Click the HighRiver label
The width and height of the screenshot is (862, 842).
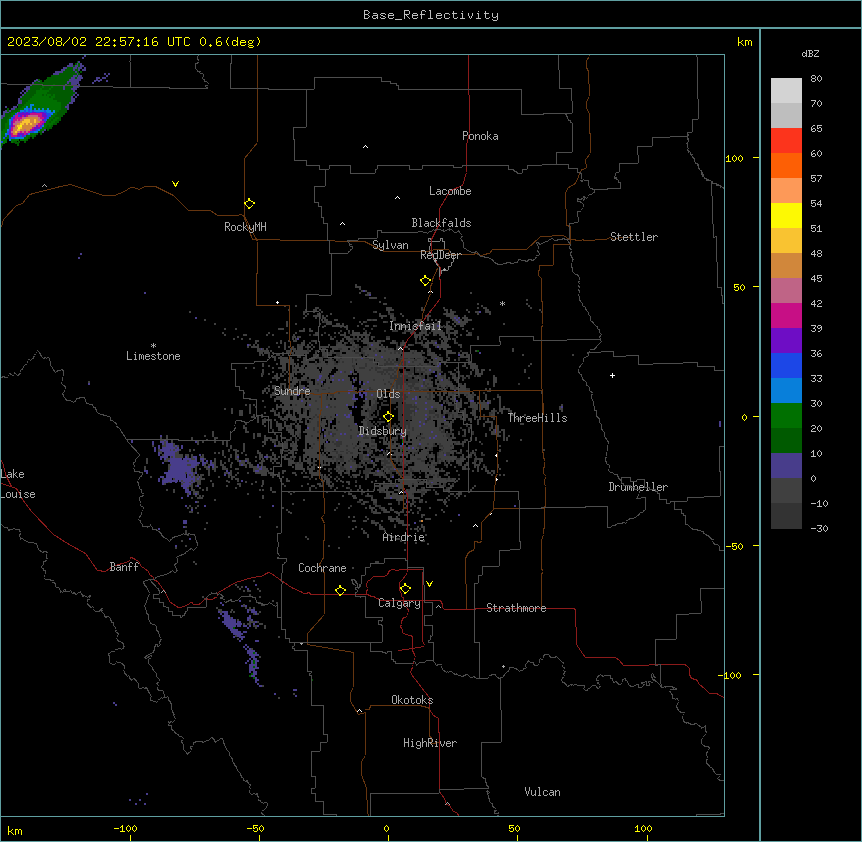[x=430, y=743]
